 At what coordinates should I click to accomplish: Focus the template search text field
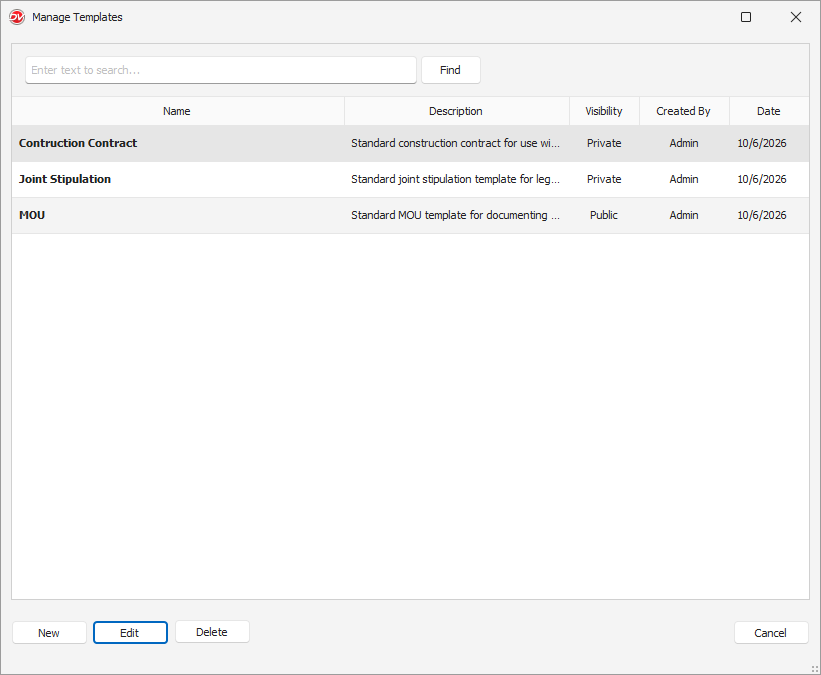(x=220, y=70)
